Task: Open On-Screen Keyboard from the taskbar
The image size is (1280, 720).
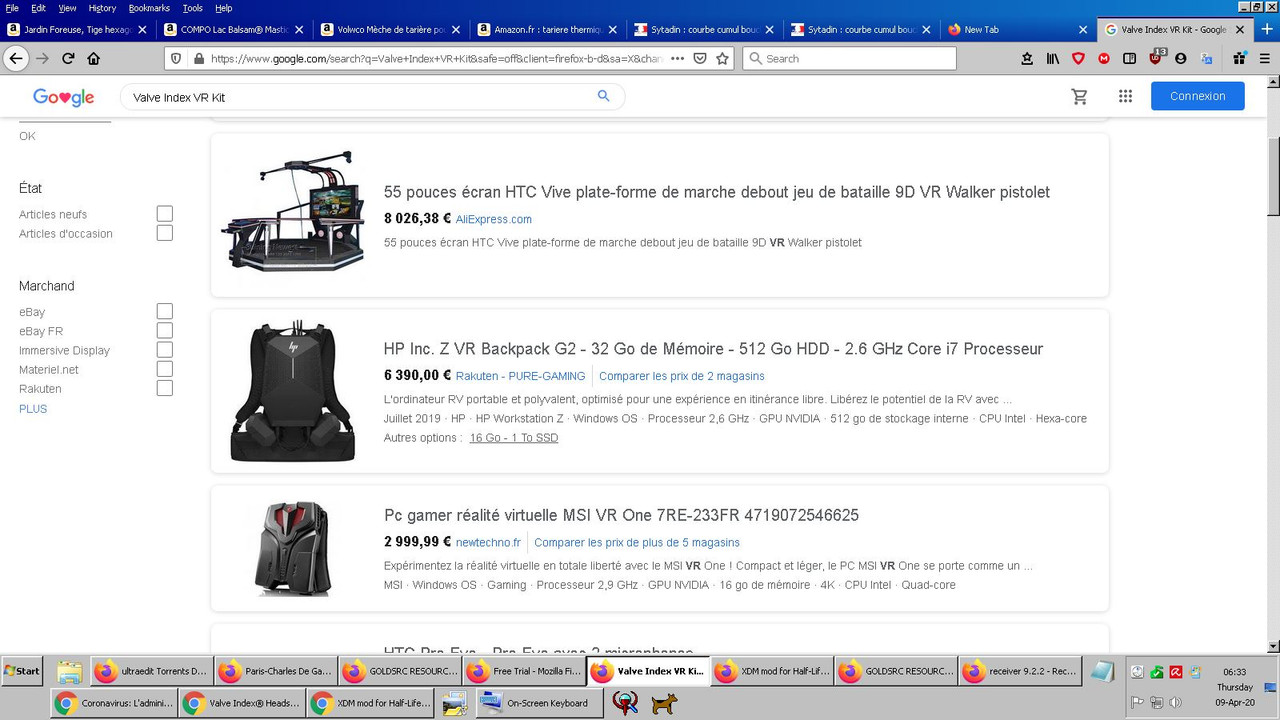Action: pos(540,703)
